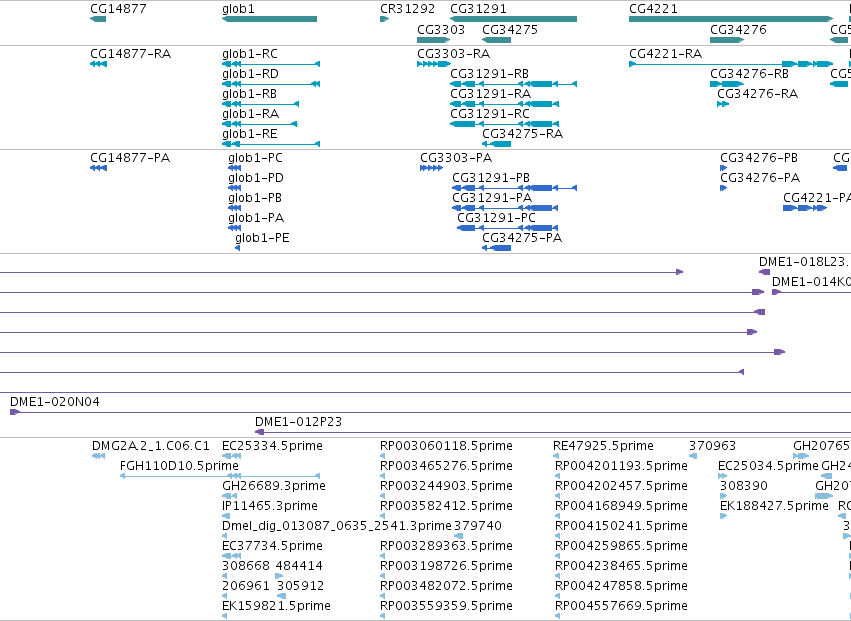The height and width of the screenshot is (621, 851).
Task: Select transcript glob1-RE
Action: [x=271, y=144]
